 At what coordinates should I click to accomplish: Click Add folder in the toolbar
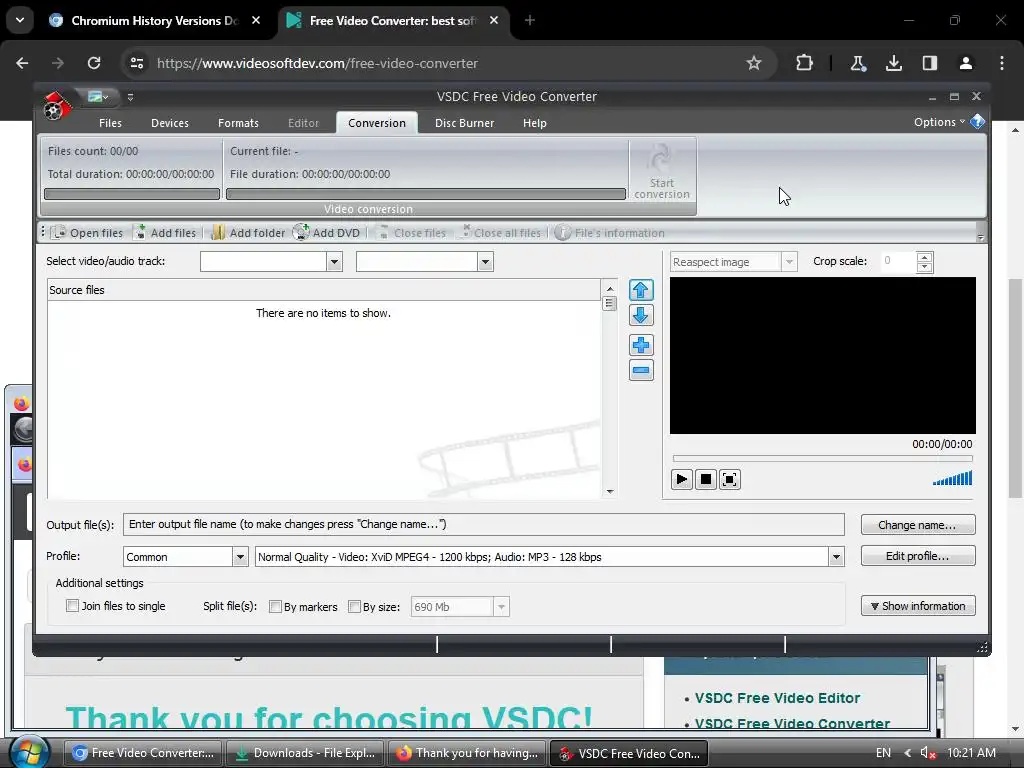248,232
